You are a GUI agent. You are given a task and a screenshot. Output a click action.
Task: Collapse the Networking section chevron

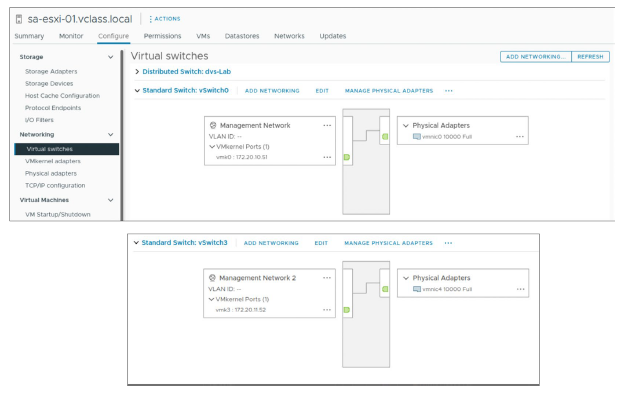110,135
